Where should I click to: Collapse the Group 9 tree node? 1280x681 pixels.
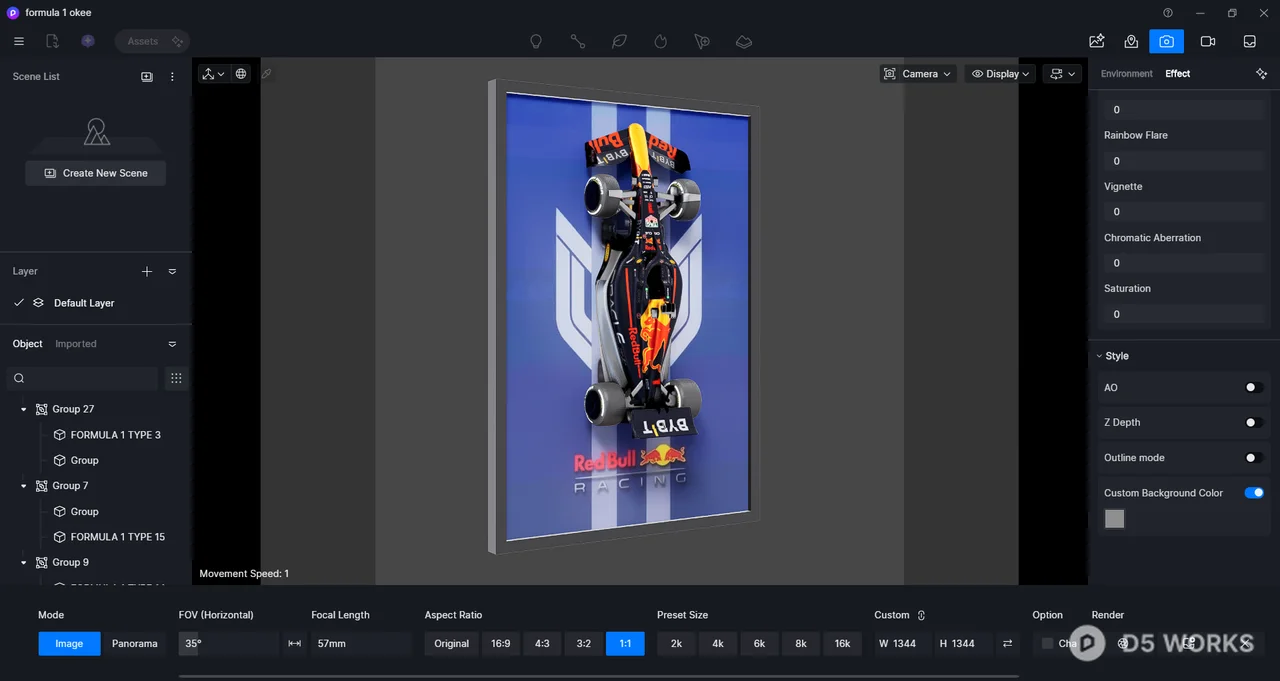[x=24, y=563]
